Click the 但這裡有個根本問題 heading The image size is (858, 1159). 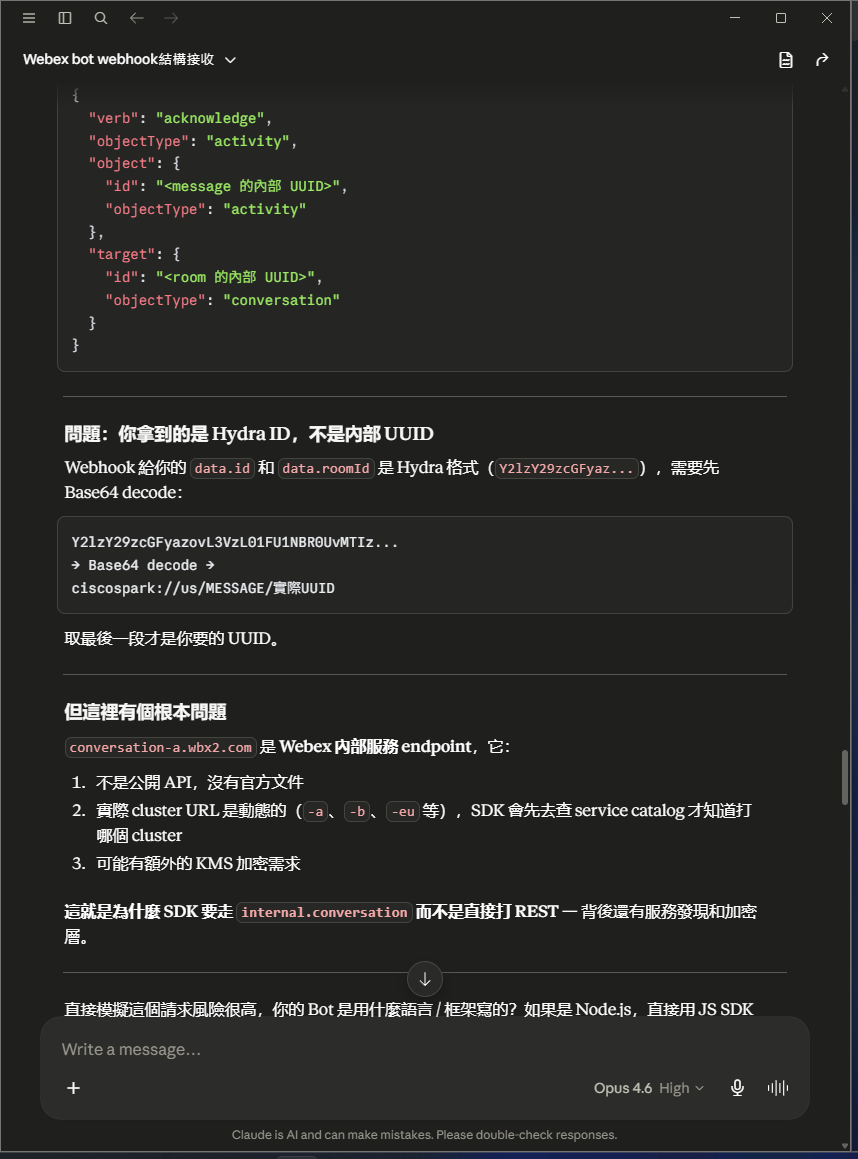point(146,712)
